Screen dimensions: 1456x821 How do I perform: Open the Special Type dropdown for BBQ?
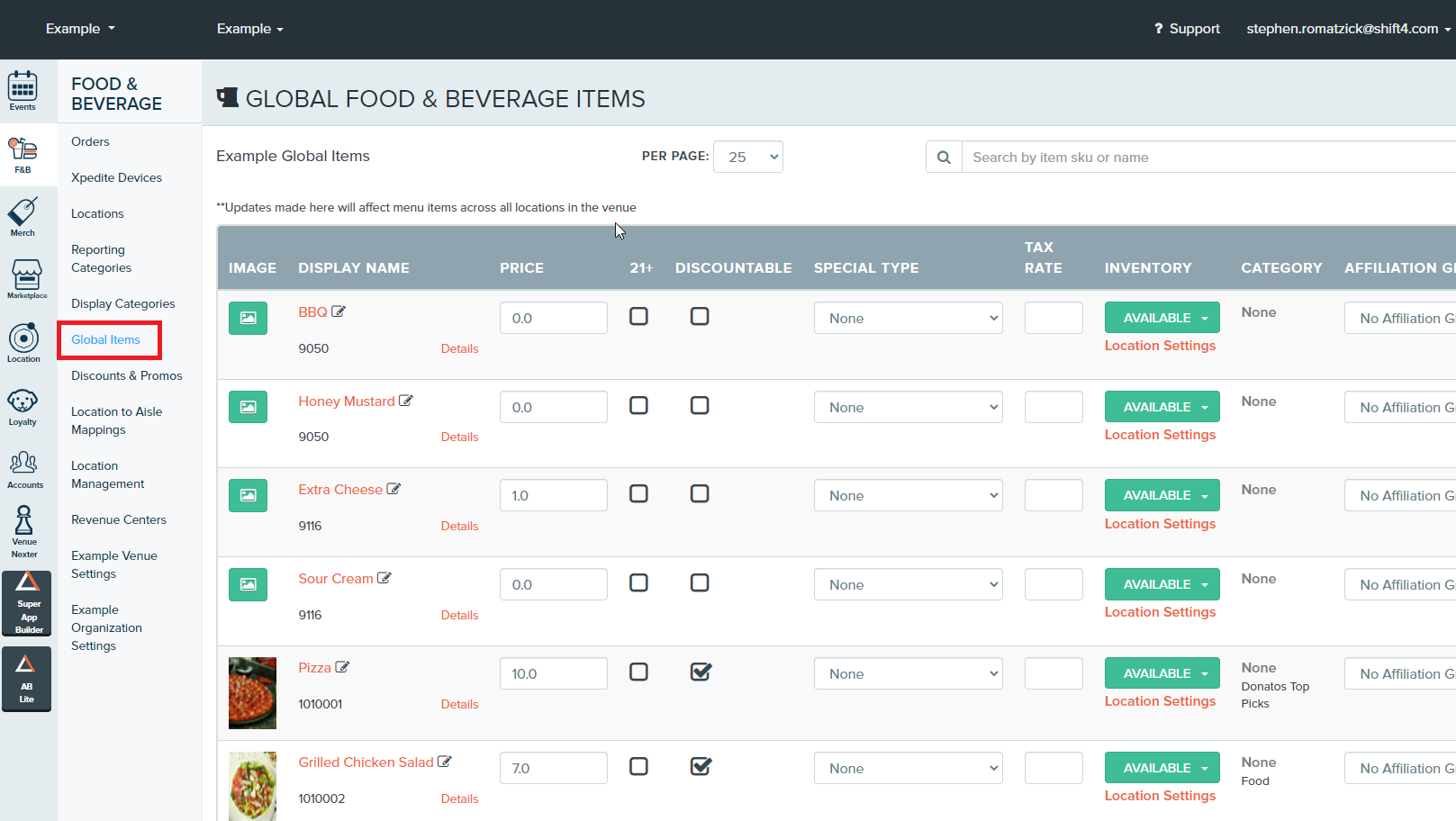tap(909, 318)
